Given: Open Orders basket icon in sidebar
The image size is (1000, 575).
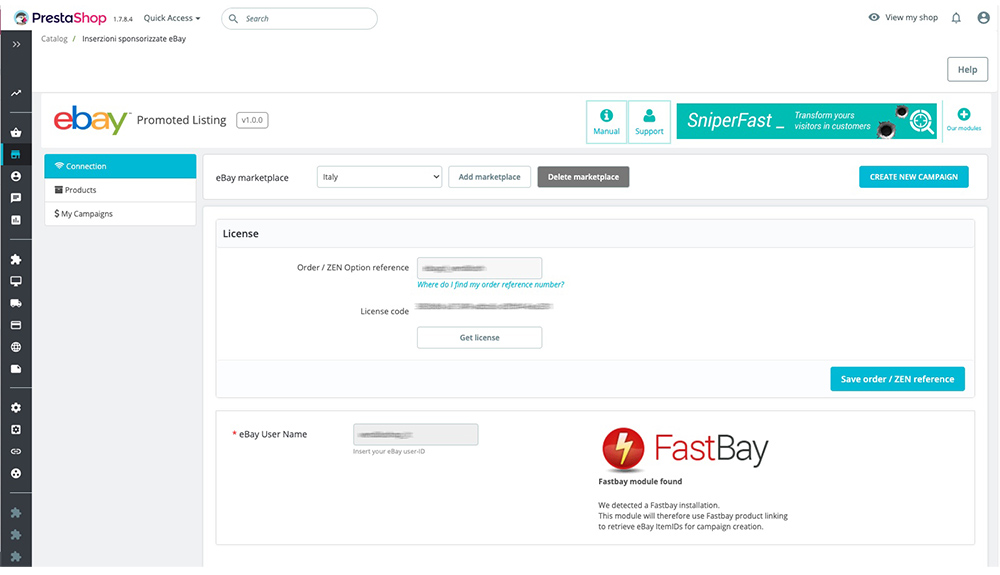Looking at the screenshot, I should pyautogui.click(x=16, y=133).
